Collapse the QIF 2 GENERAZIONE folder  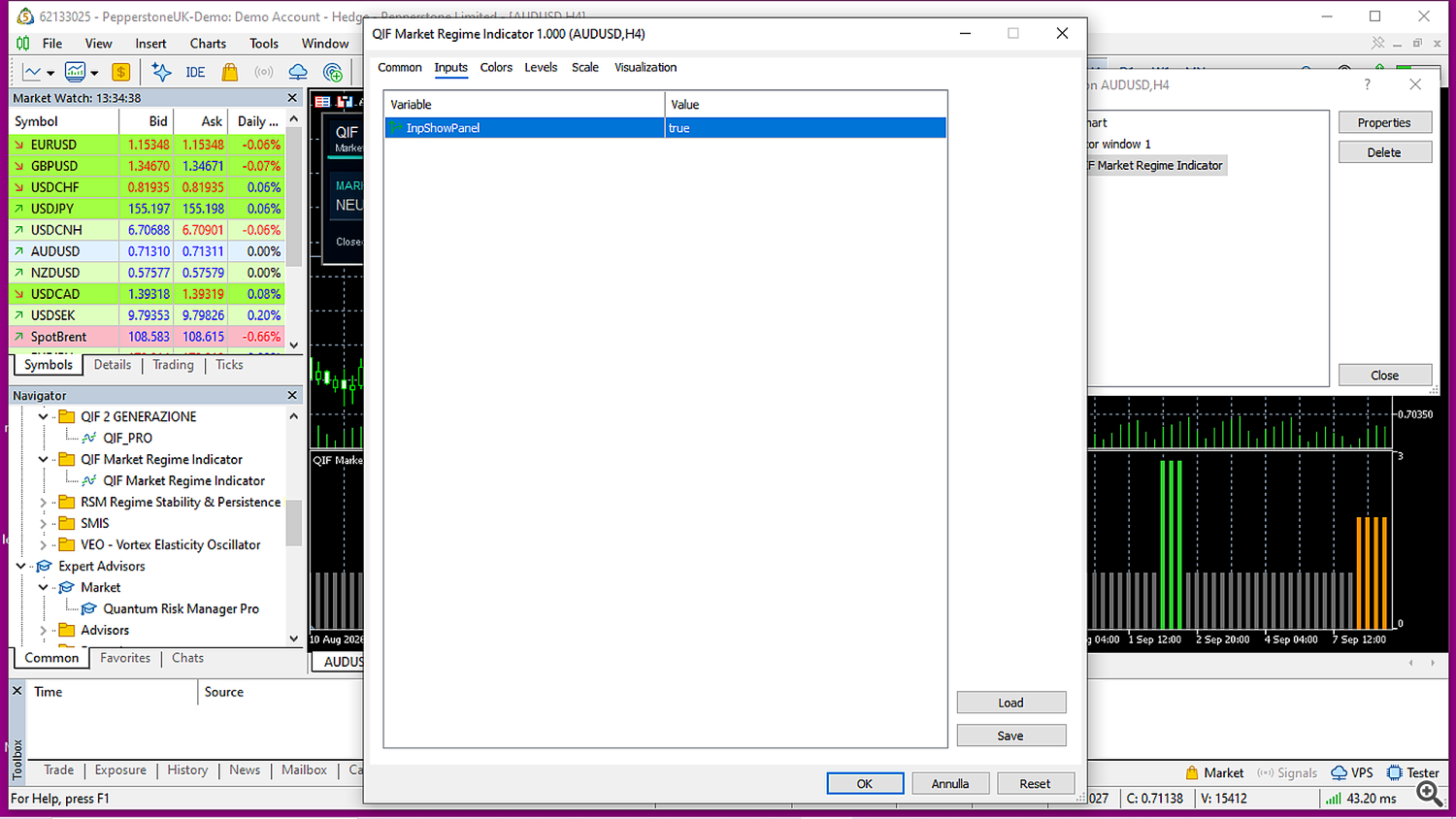(43, 416)
